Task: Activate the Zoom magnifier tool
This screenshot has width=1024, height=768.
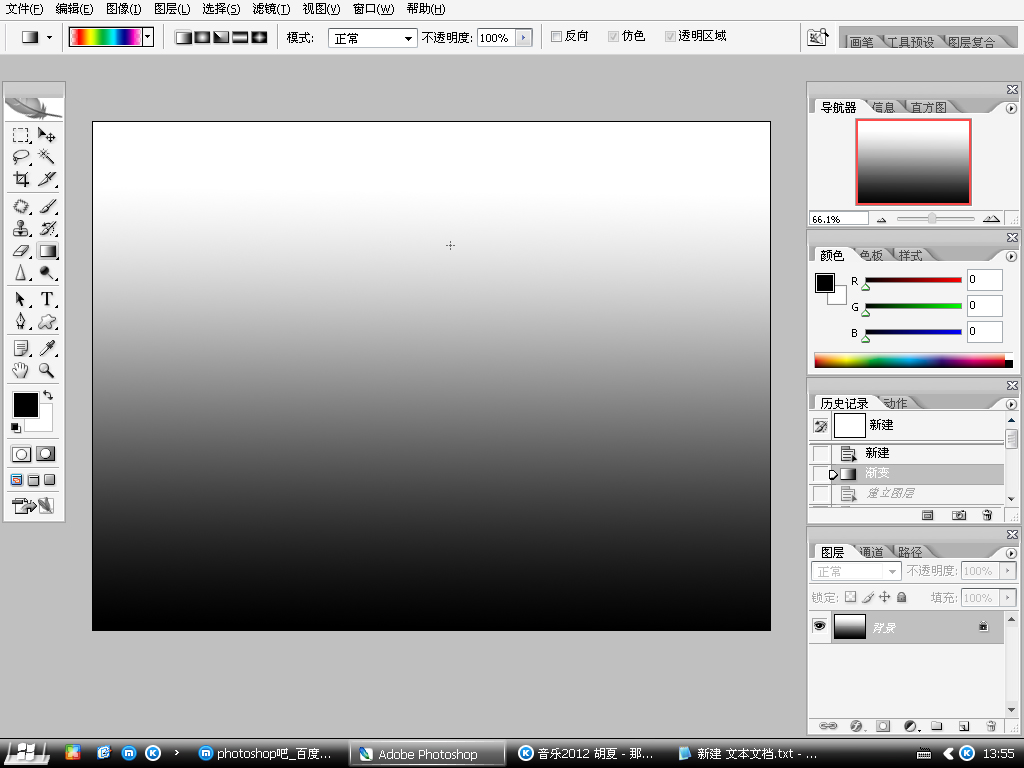Action: tap(47, 371)
